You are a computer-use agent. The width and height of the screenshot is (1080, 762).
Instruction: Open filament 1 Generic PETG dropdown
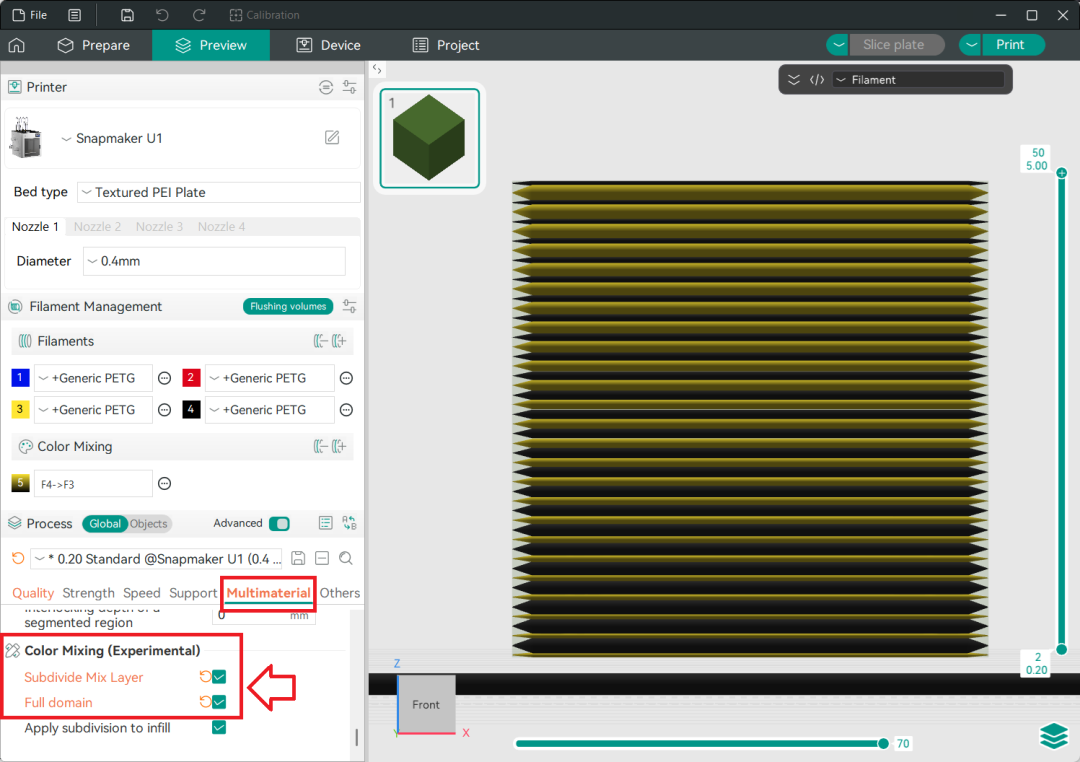(93, 378)
